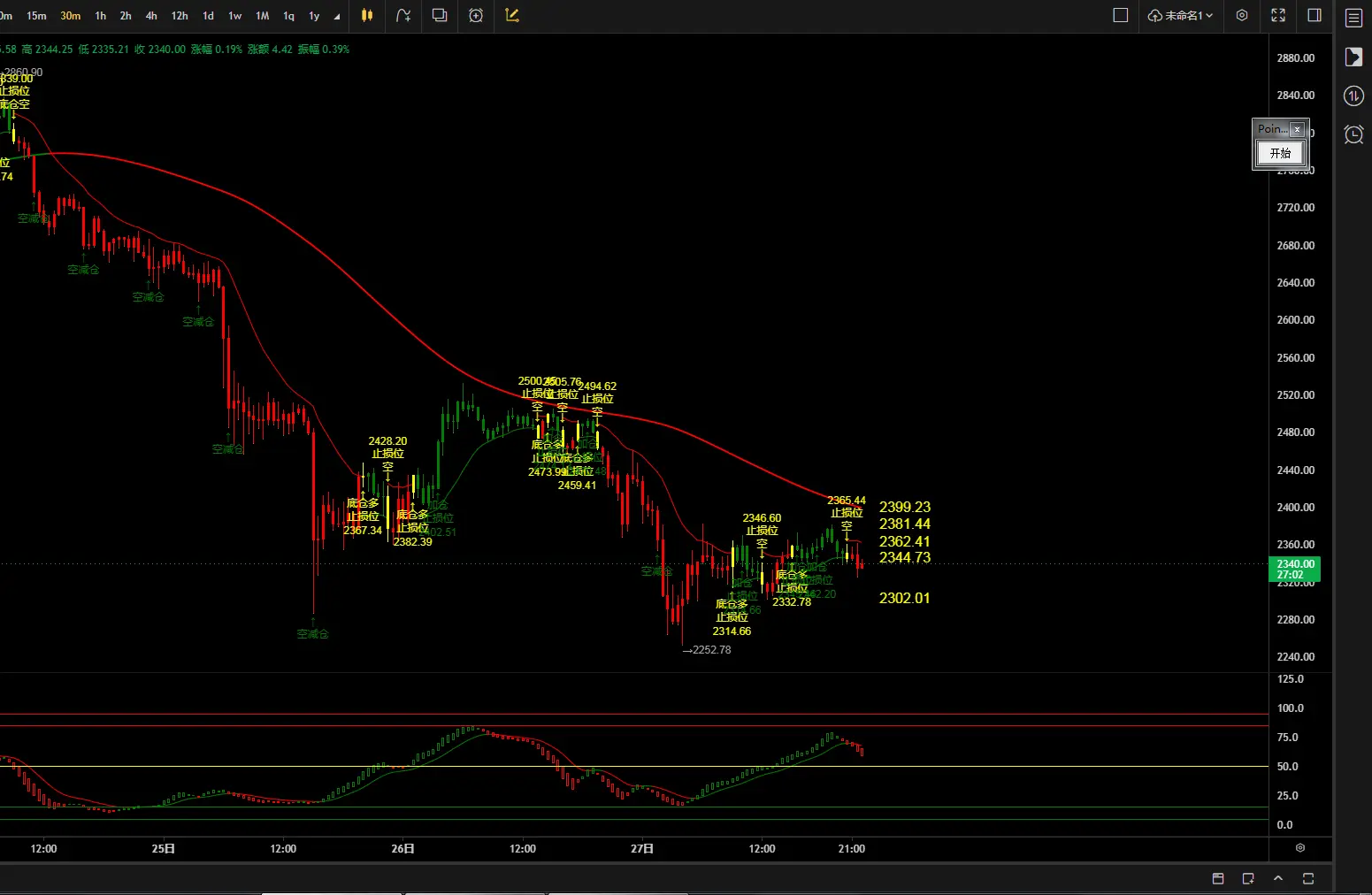1372x895 pixels.
Task: Click the 2362.41 level label
Action: [905, 541]
